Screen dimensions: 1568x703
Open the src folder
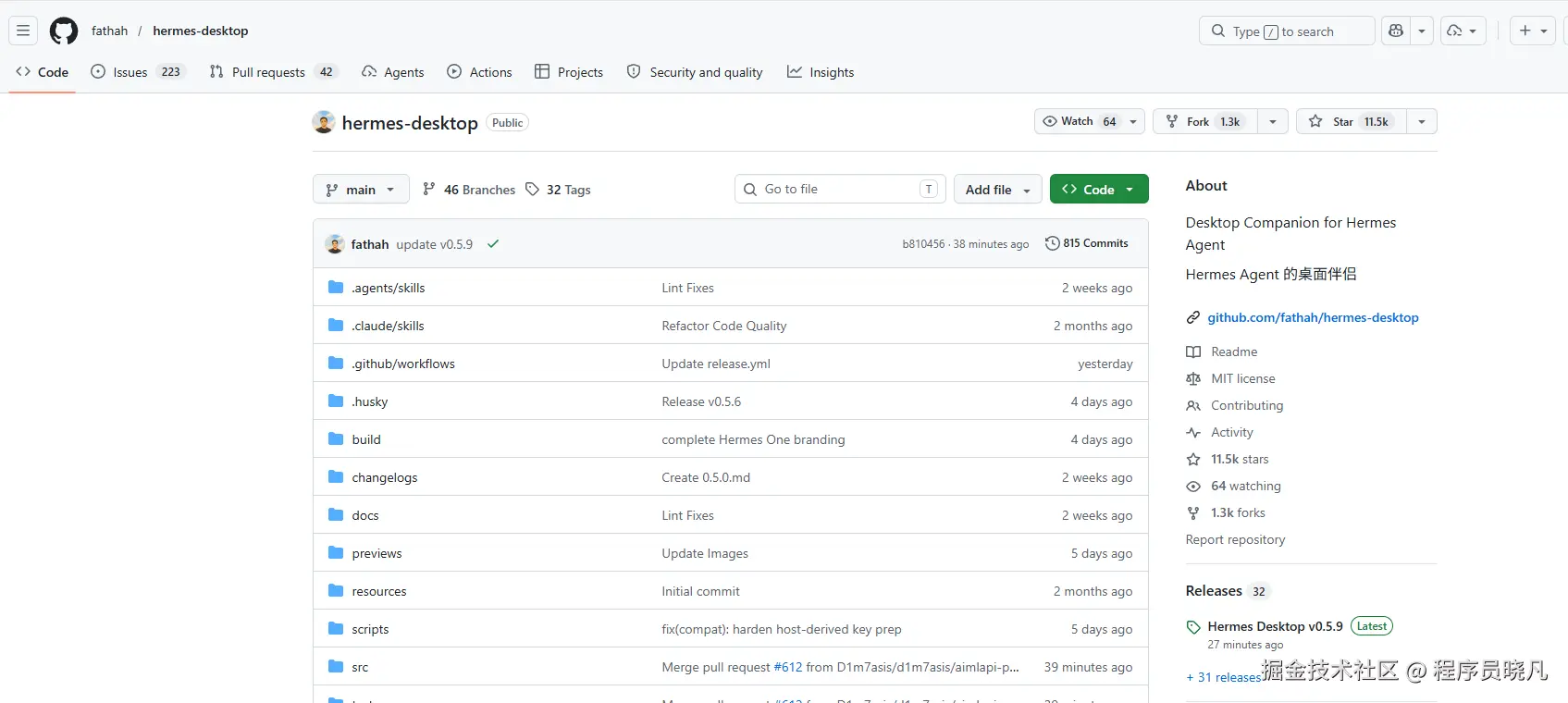pos(360,667)
